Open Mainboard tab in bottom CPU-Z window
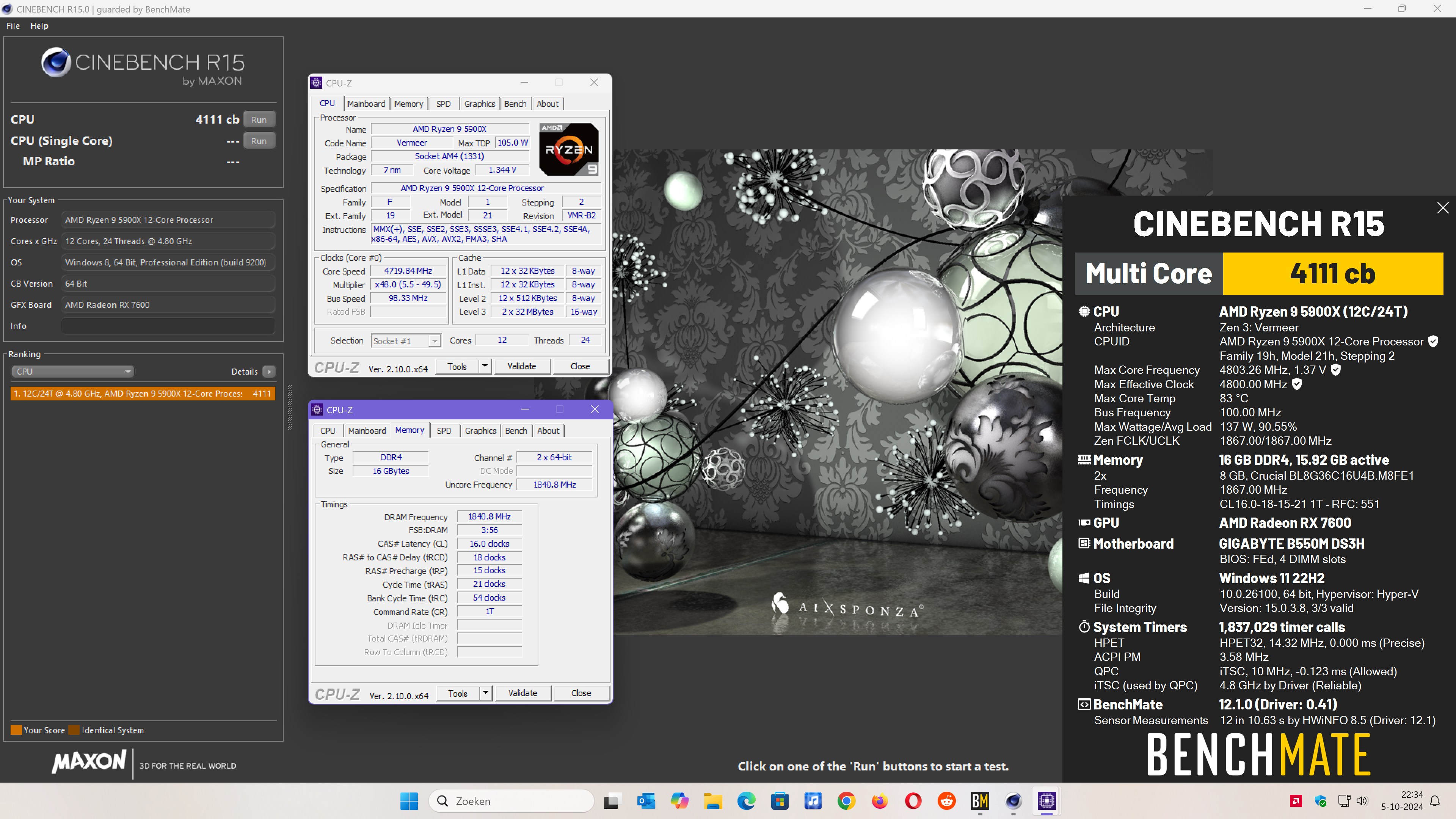1456x819 pixels. [367, 431]
